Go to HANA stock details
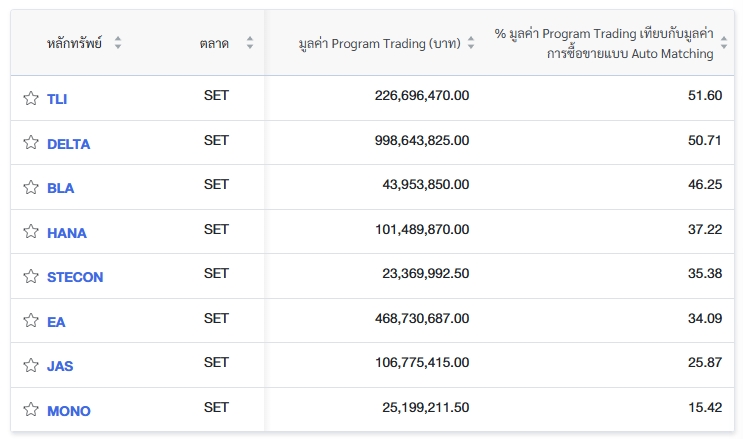 (67, 233)
